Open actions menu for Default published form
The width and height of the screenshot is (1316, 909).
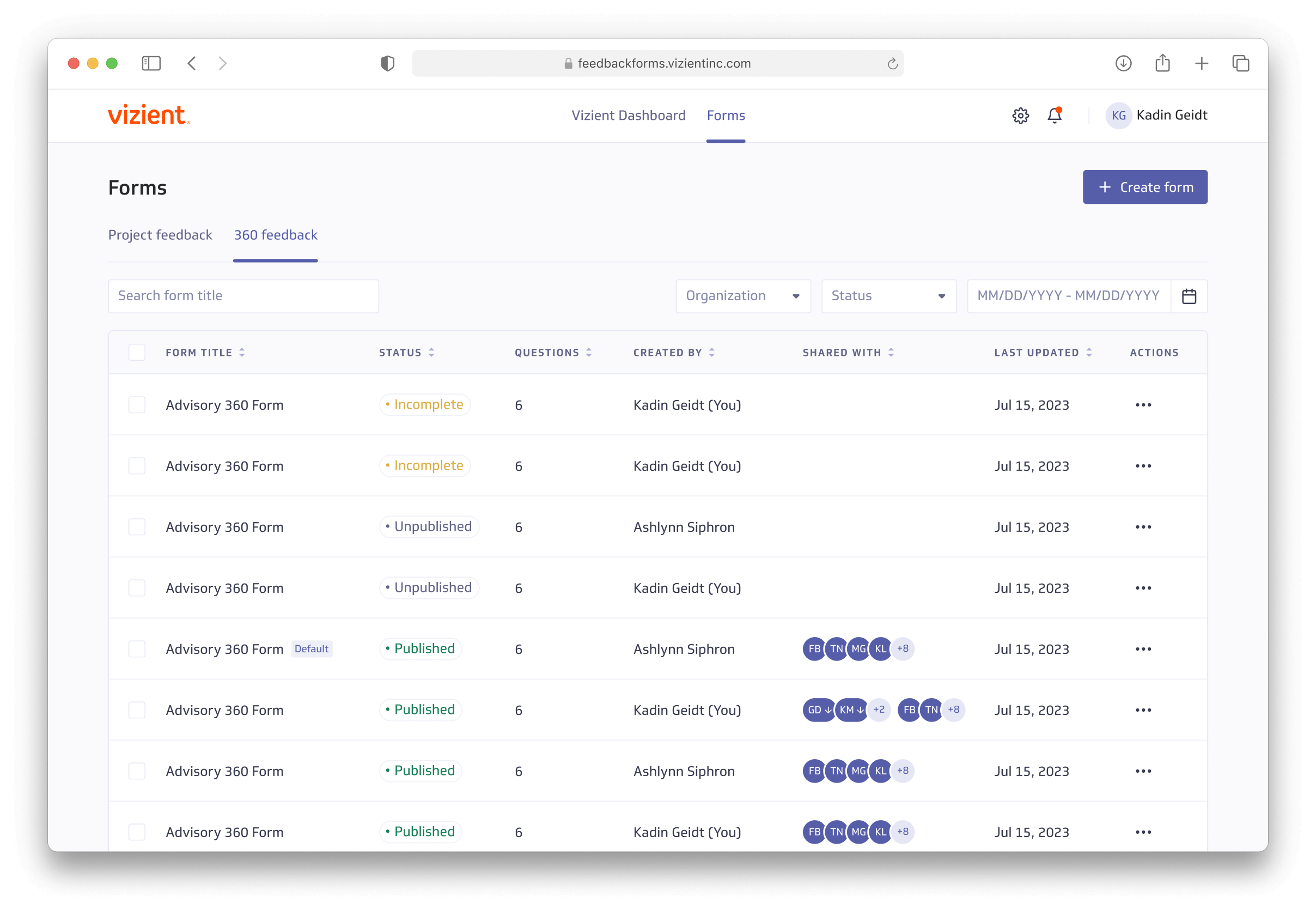pyautogui.click(x=1143, y=649)
